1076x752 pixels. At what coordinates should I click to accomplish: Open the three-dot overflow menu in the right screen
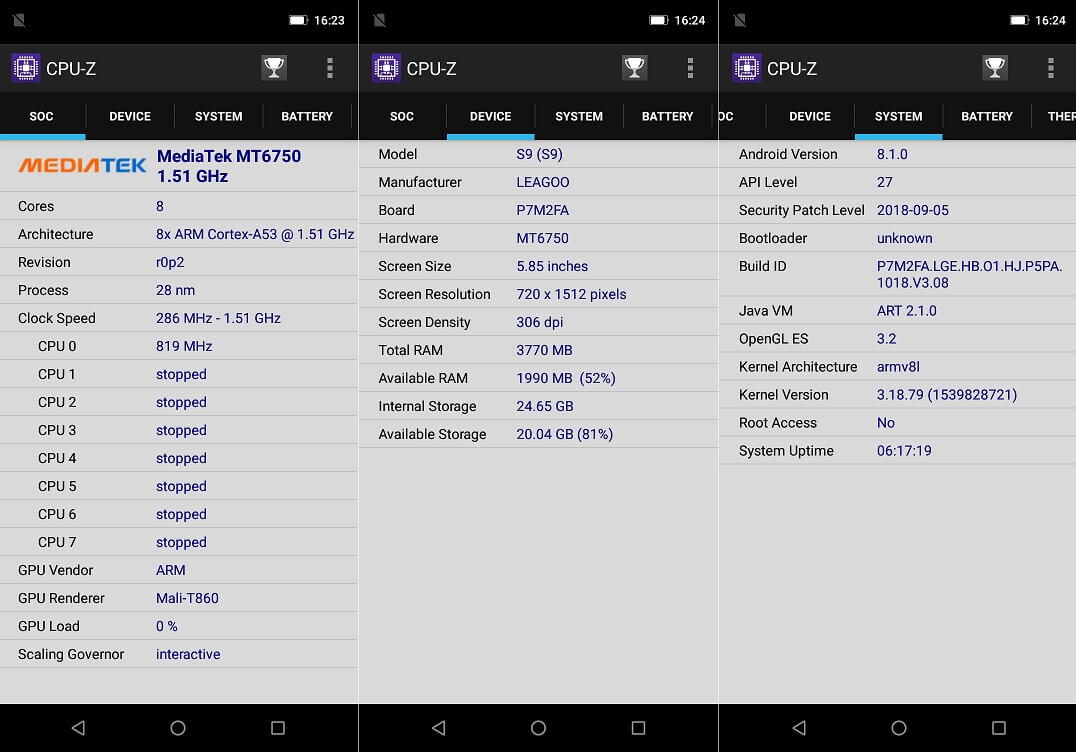tap(1051, 68)
